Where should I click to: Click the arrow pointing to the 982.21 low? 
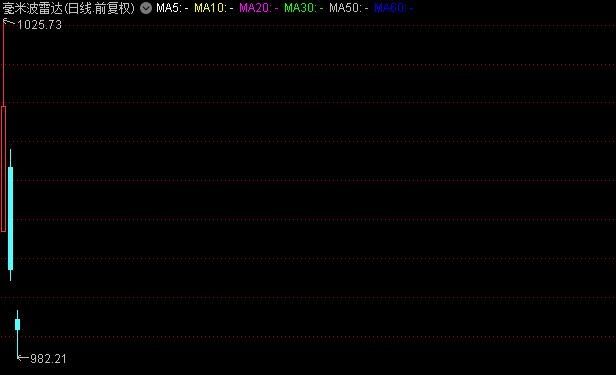pos(23,358)
